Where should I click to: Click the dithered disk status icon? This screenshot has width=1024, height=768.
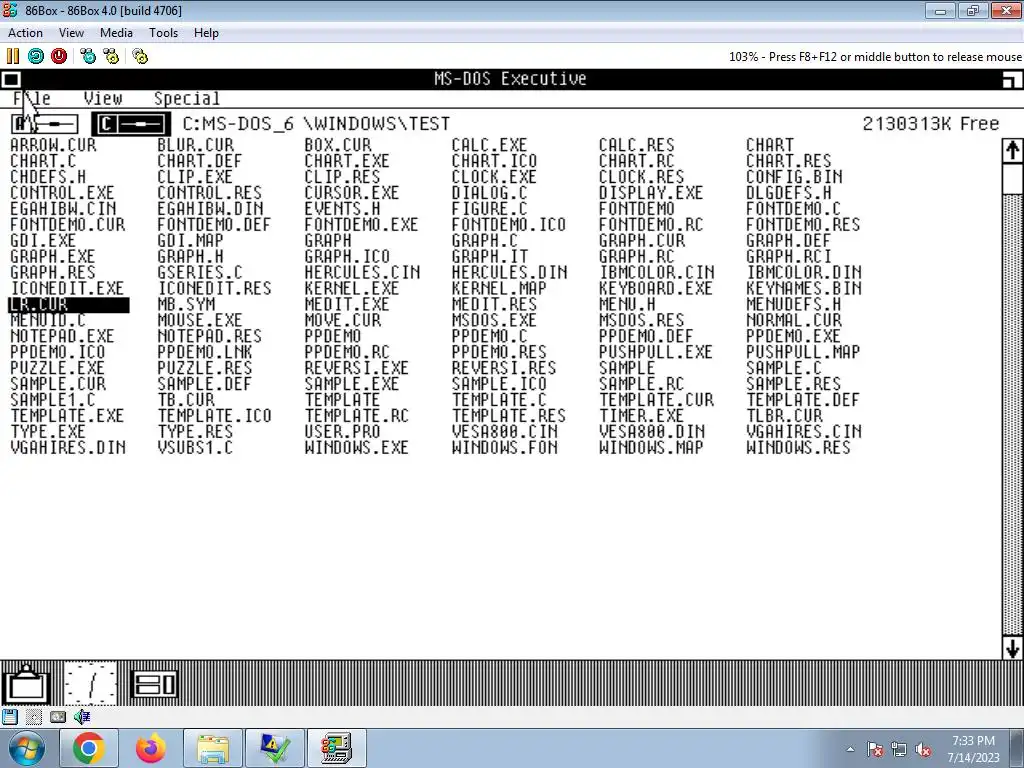tap(34, 717)
